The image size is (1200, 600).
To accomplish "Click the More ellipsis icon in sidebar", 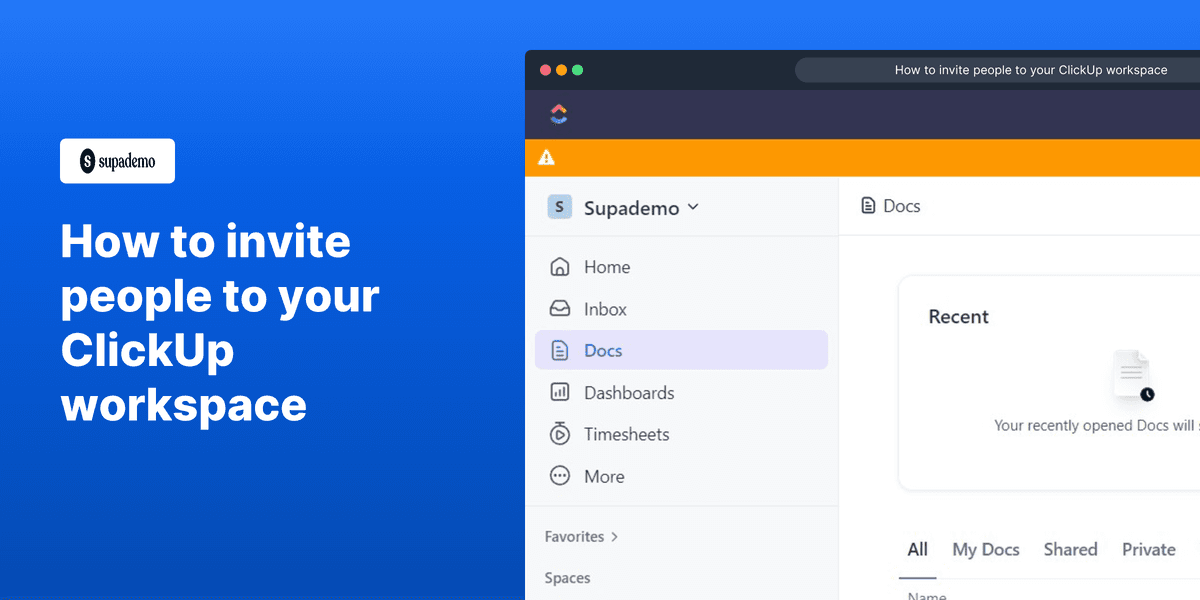I will [x=559, y=476].
